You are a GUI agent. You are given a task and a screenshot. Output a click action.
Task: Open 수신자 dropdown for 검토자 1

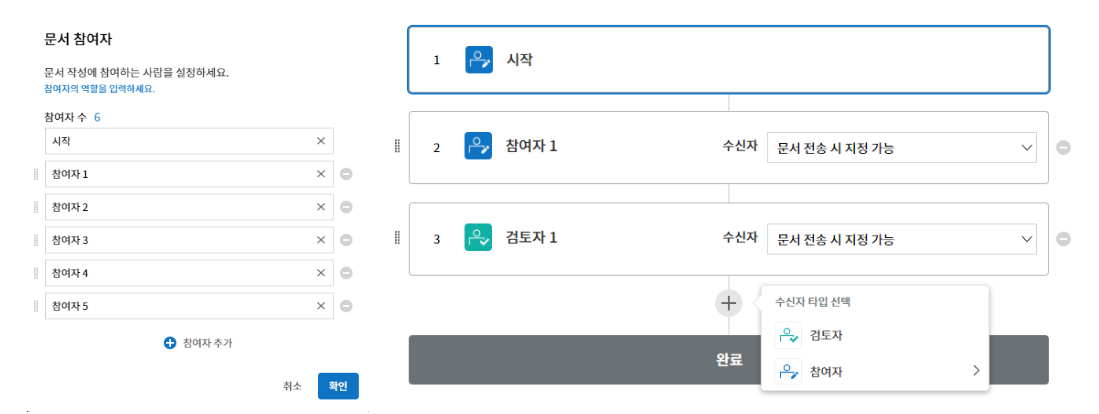tap(902, 239)
